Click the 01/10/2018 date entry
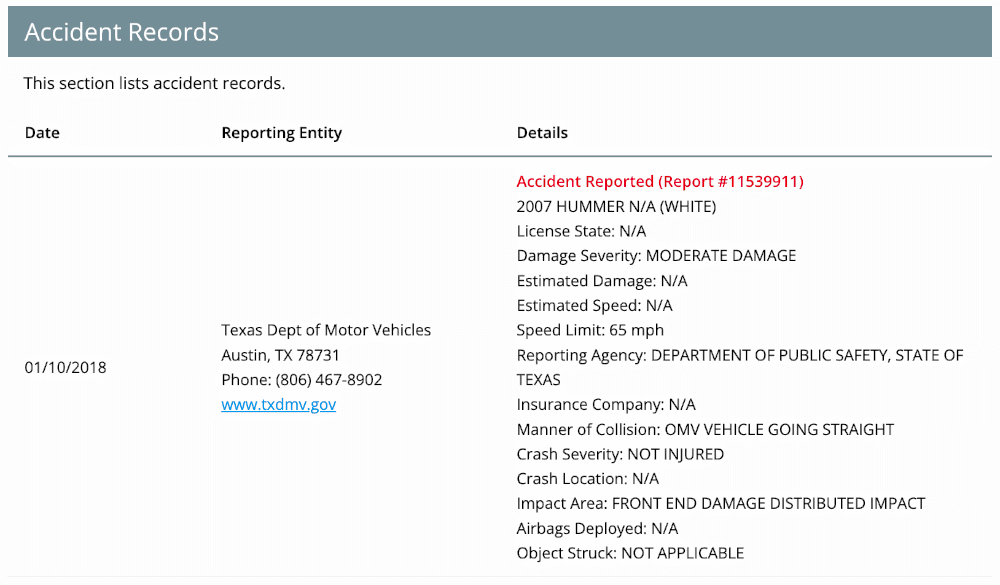 click(65, 367)
